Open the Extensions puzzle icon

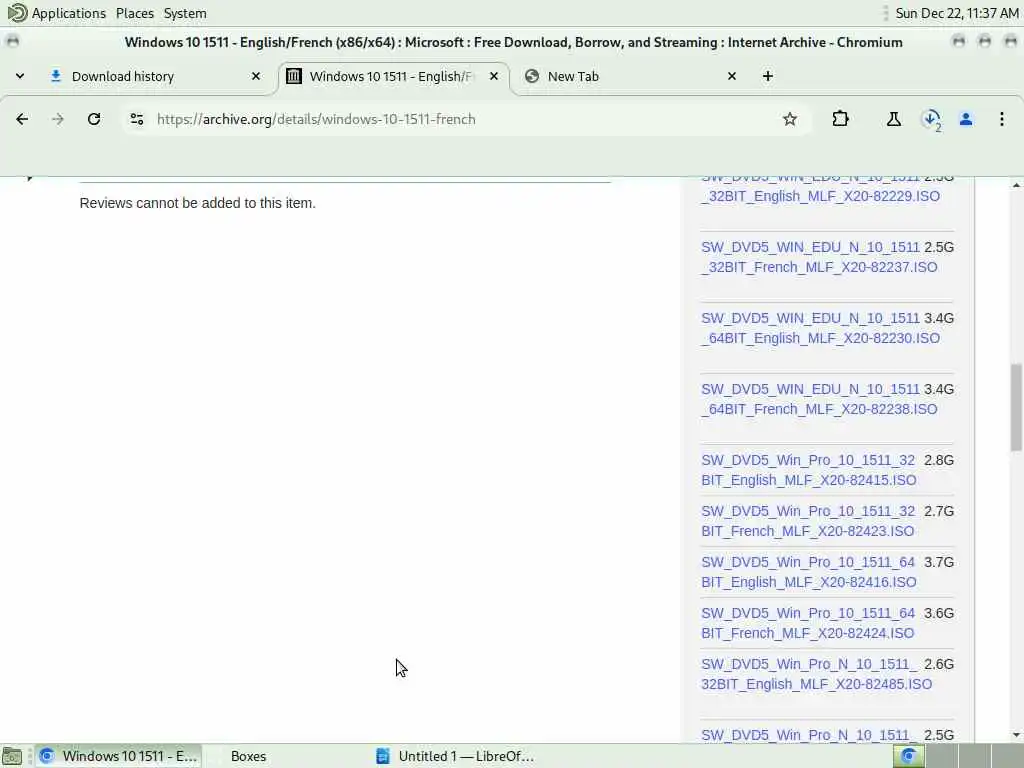pos(840,119)
